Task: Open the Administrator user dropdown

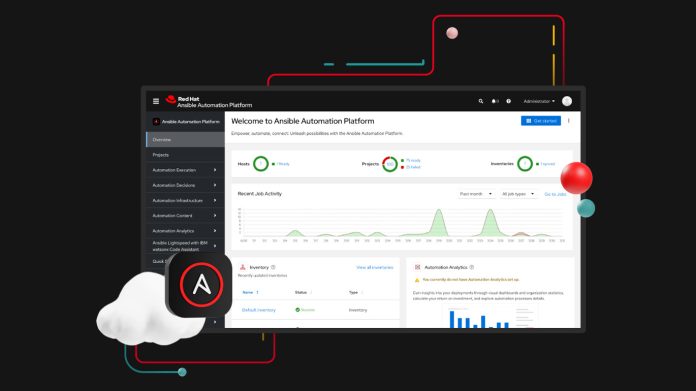Action: pos(539,101)
